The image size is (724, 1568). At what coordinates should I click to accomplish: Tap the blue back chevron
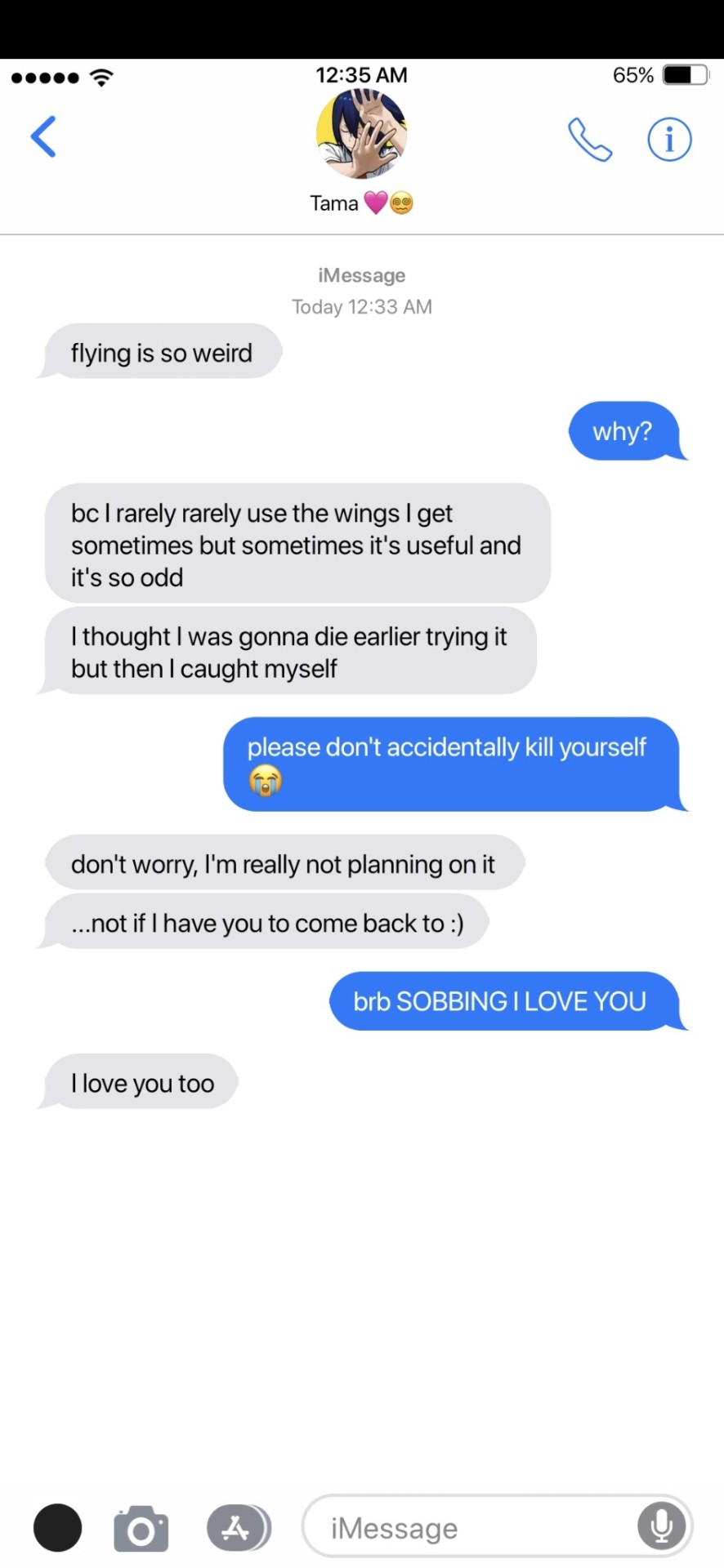[x=43, y=136]
